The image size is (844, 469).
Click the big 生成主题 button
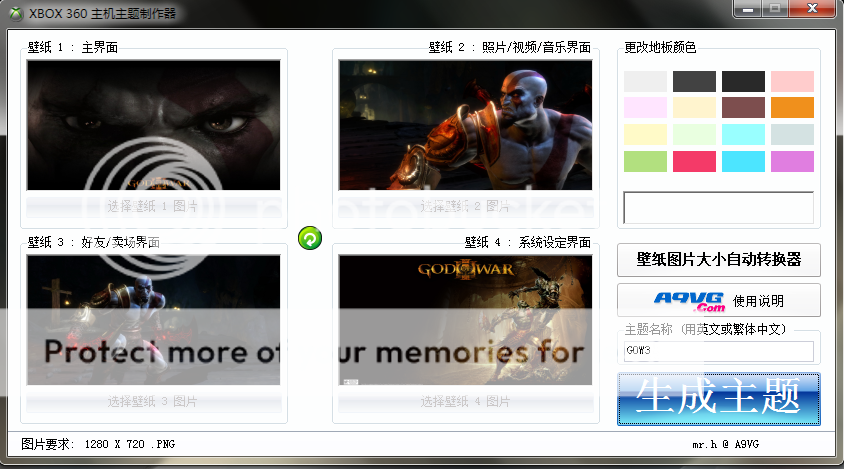(x=718, y=398)
